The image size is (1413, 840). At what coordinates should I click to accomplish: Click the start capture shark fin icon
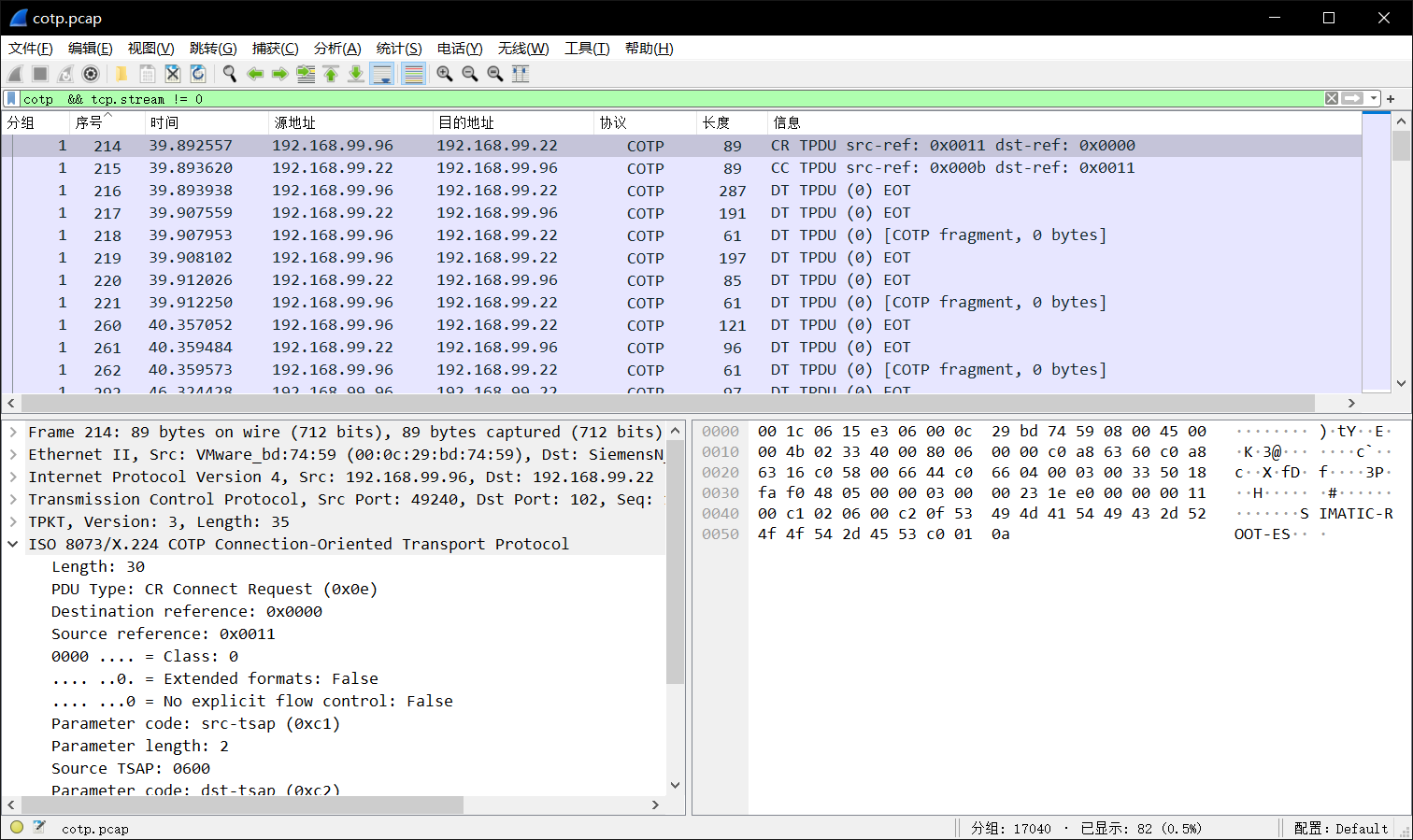(15, 74)
